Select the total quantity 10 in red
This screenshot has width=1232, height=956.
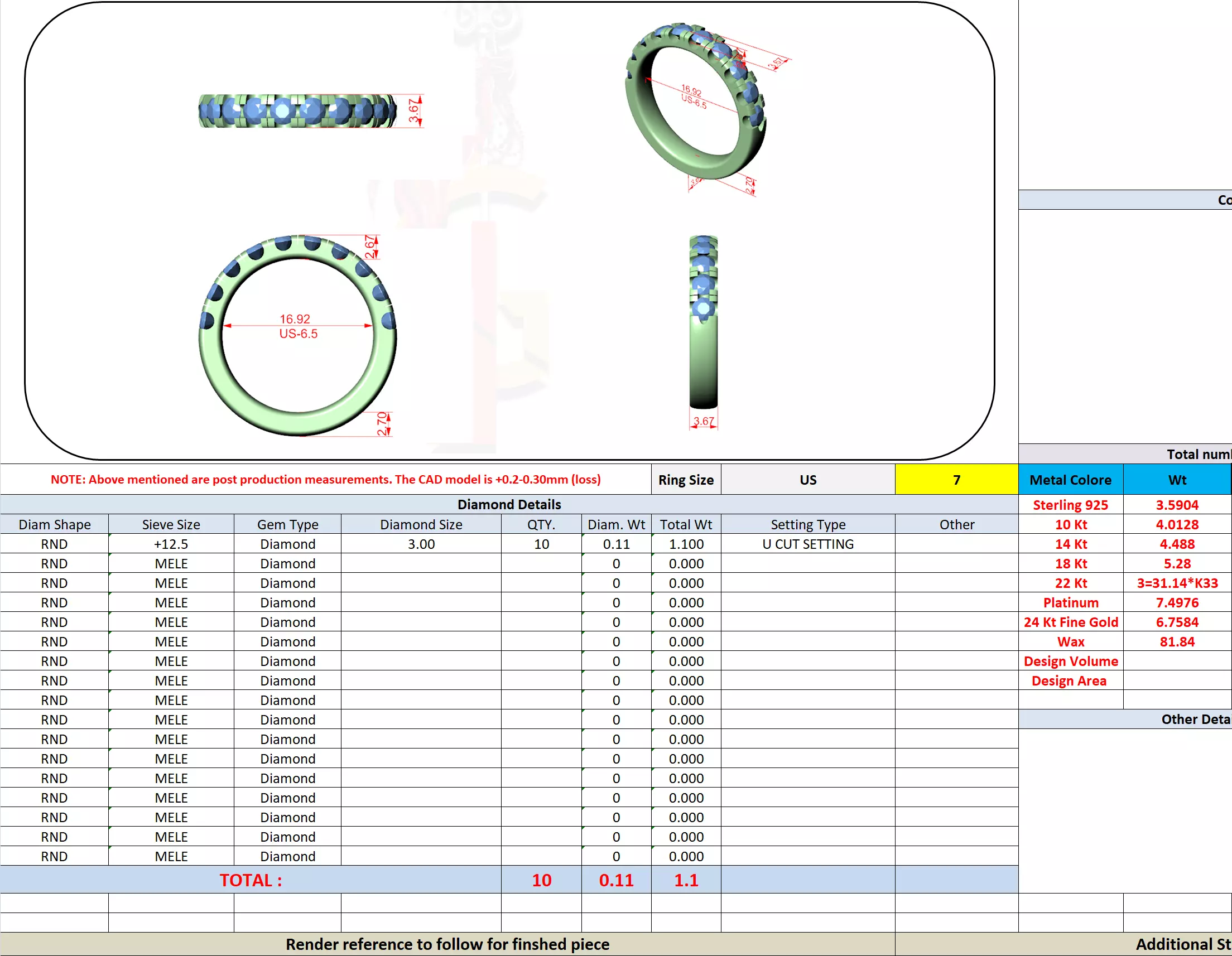(x=542, y=880)
